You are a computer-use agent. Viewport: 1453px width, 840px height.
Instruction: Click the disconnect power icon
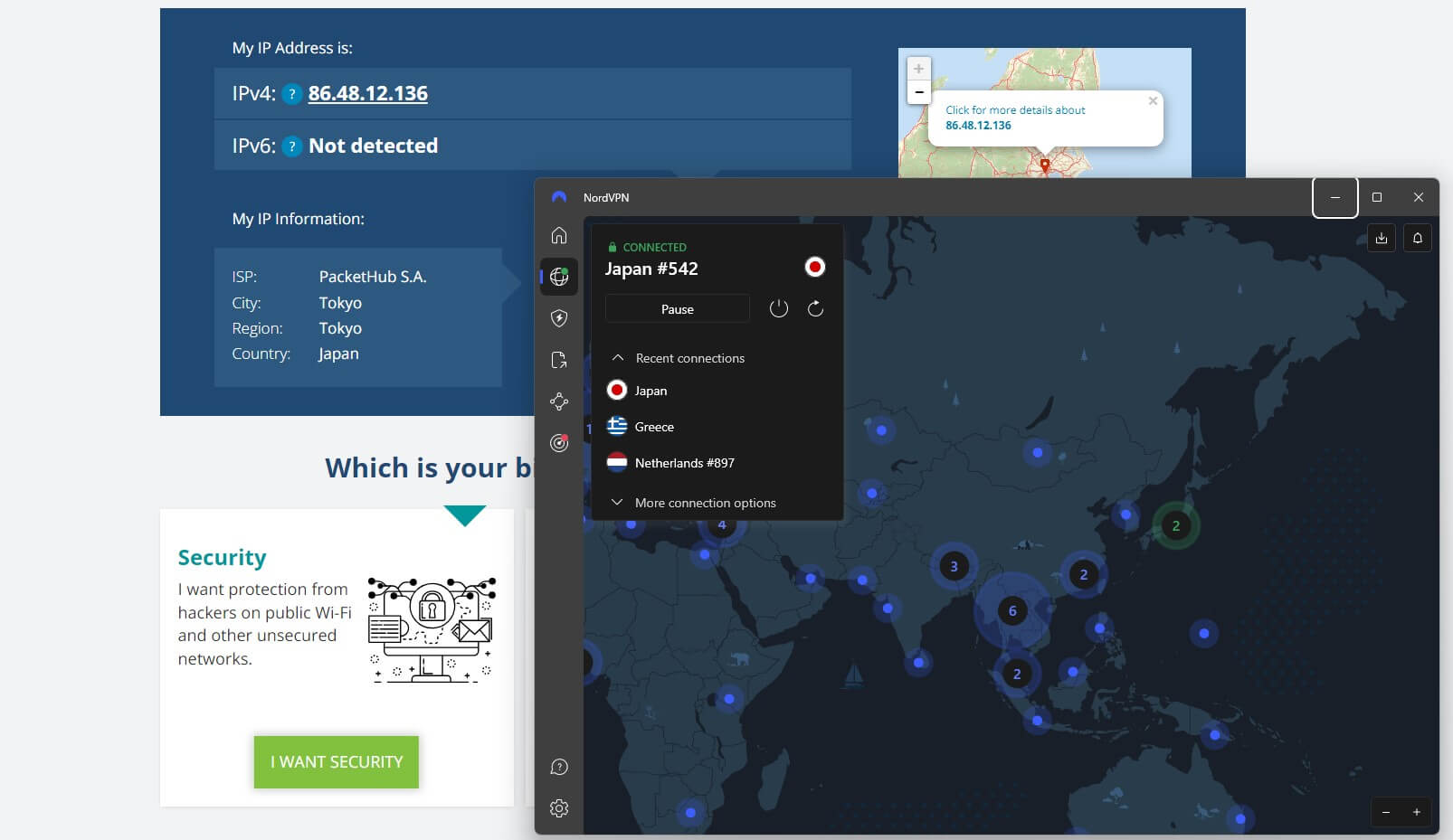pos(779,309)
